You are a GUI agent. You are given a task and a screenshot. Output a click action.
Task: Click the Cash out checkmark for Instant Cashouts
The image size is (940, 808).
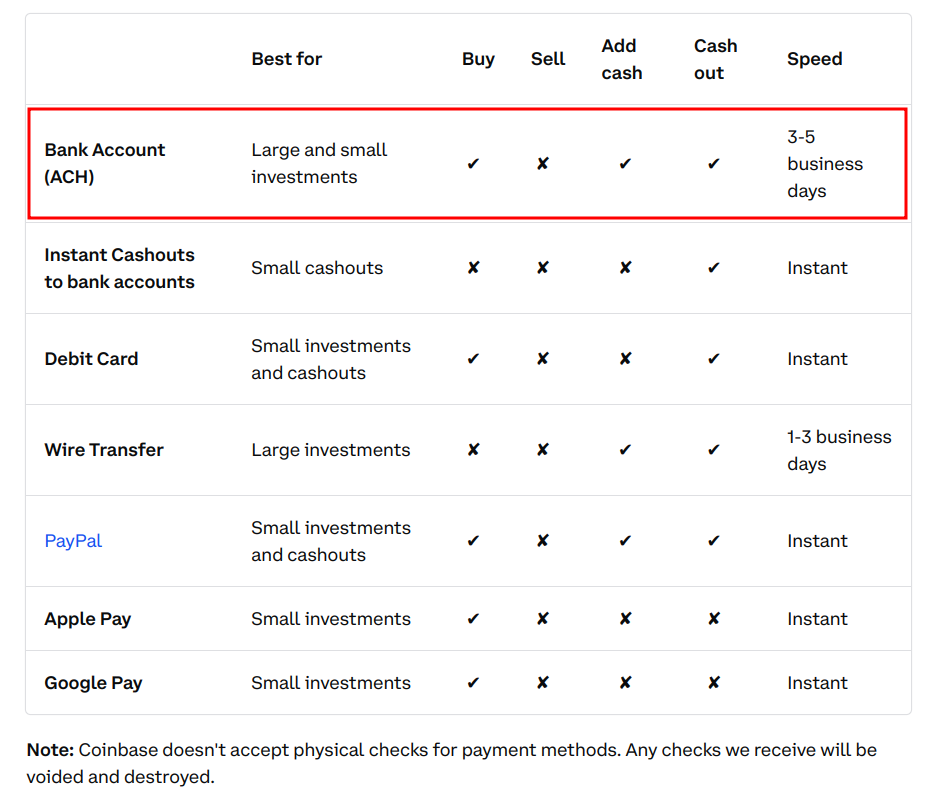pyautogui.click(x=713, y=268)
